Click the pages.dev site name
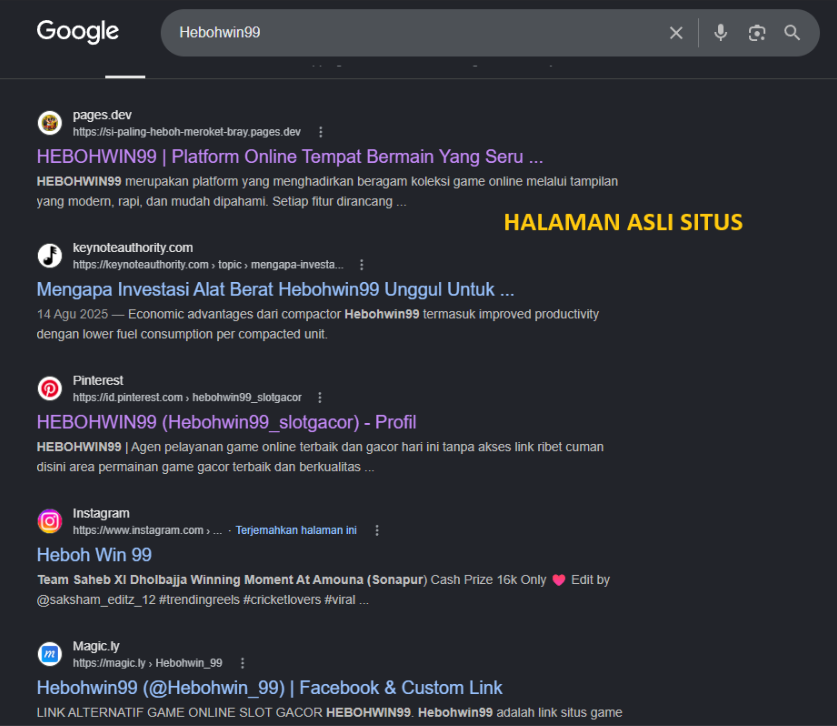The height and width of the screenshot is (726, 837). [102, 115]
